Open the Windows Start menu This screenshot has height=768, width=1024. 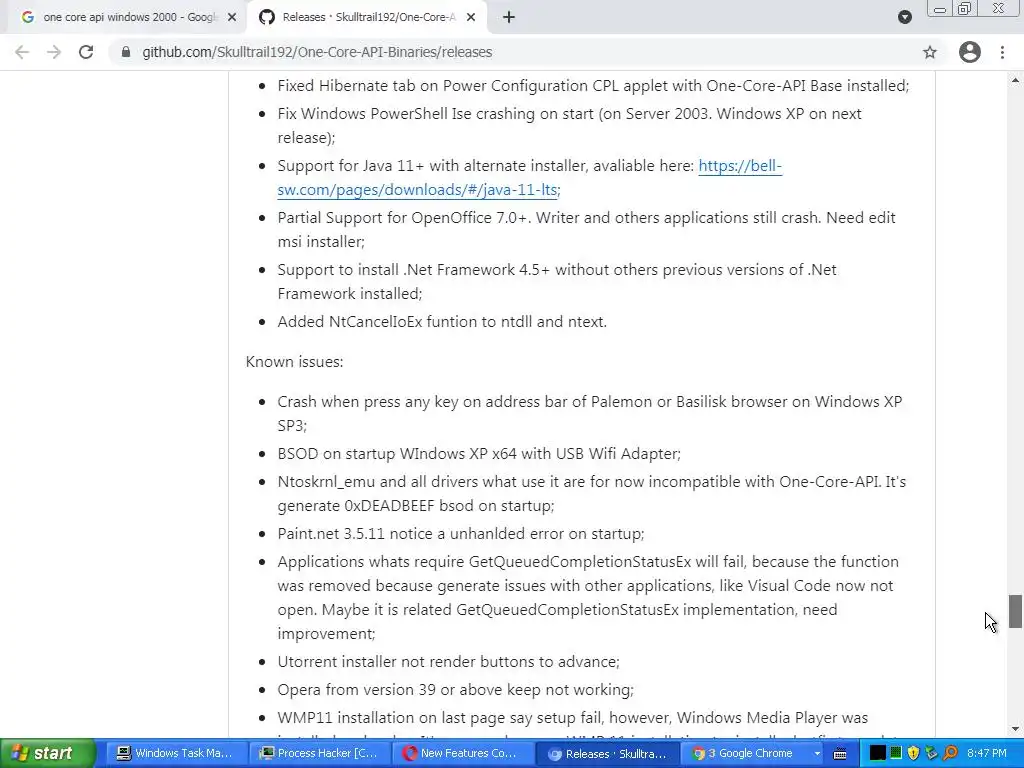pyautogui.click(x=47, y=754)
